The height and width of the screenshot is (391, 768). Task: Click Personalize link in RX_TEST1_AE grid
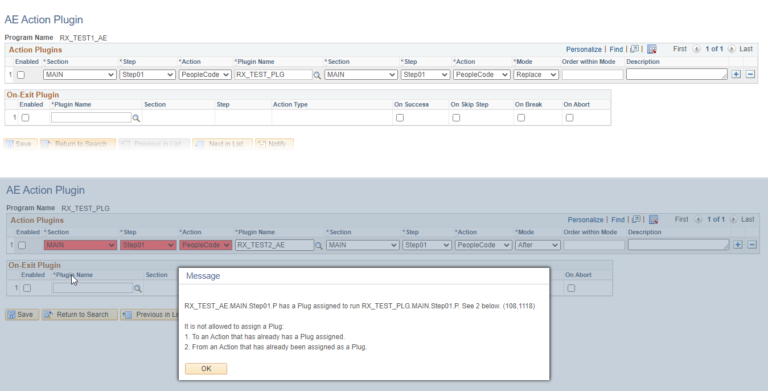583,49
